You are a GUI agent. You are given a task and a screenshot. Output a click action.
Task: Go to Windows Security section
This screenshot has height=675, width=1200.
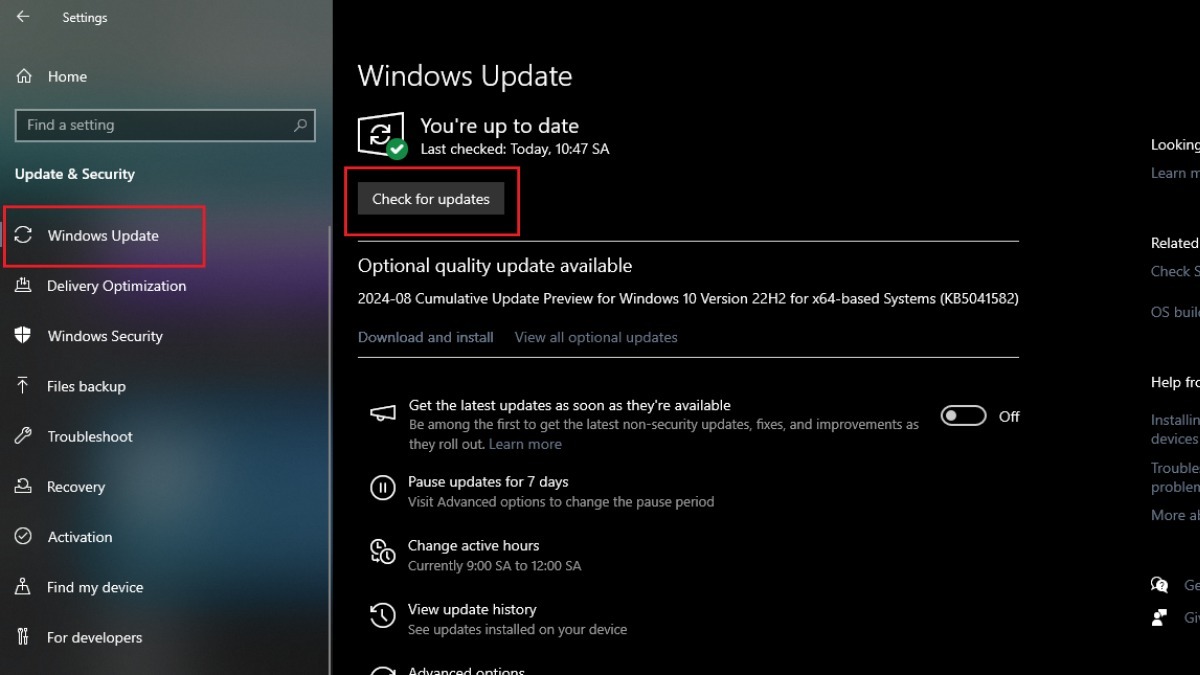[x=105, y=336]
